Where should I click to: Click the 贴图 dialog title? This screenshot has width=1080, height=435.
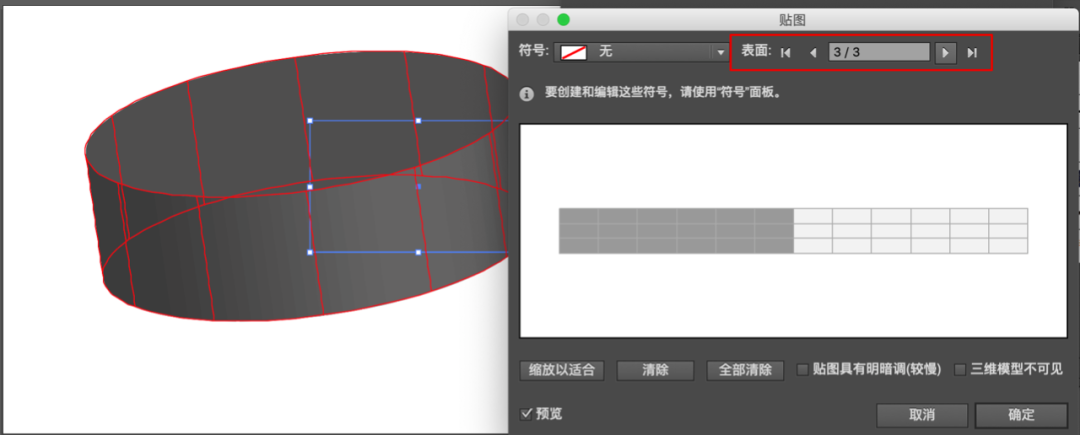click(791, 20)
